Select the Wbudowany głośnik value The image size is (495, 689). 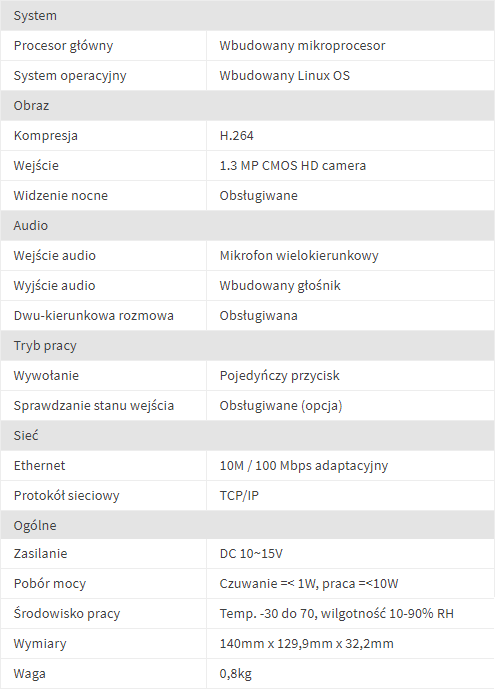coord(280,286)
